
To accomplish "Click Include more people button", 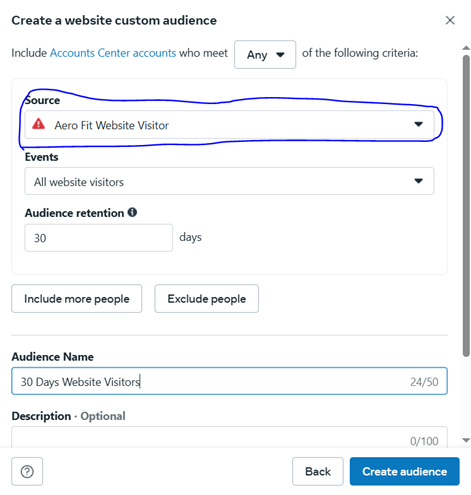I will coord(77,299).
